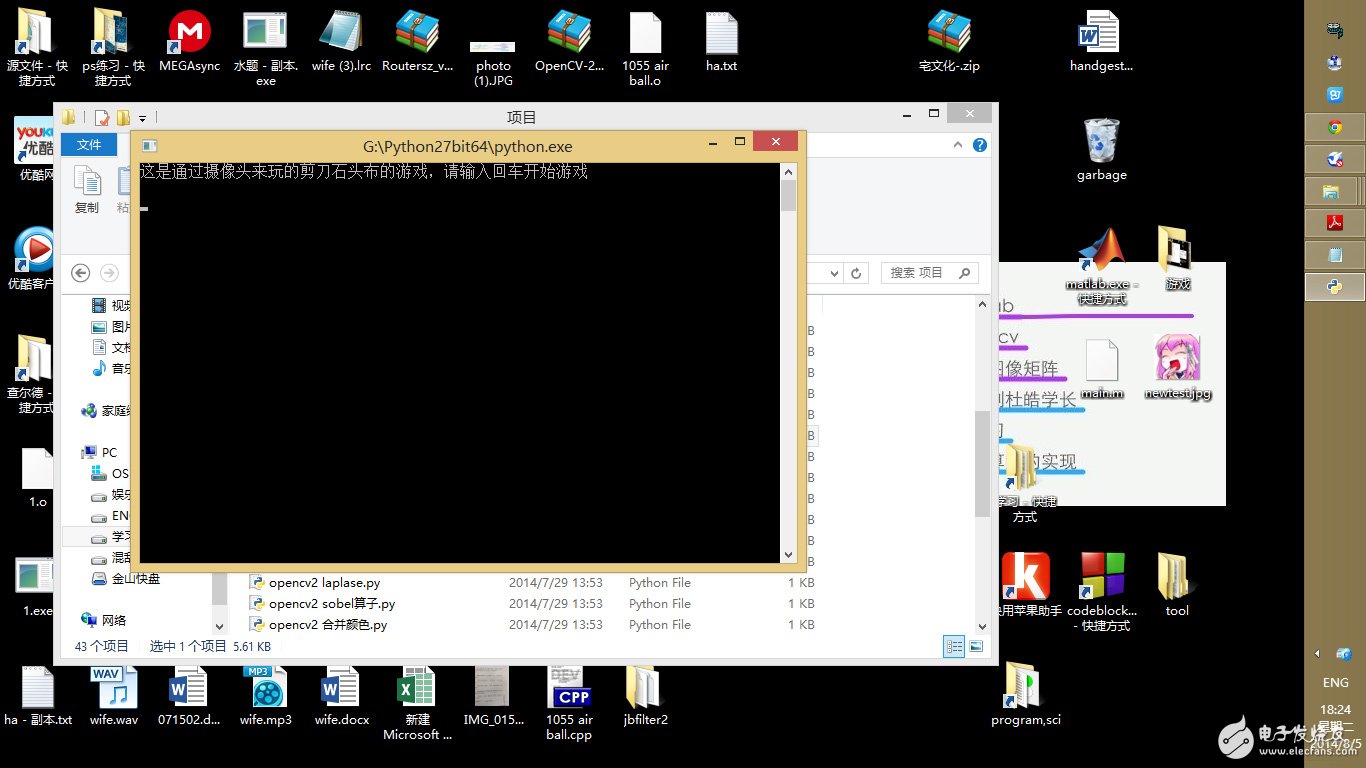Open the Adobe Reader taskbar icon
The image size is (1366, 768).
tap(1334, 223)
